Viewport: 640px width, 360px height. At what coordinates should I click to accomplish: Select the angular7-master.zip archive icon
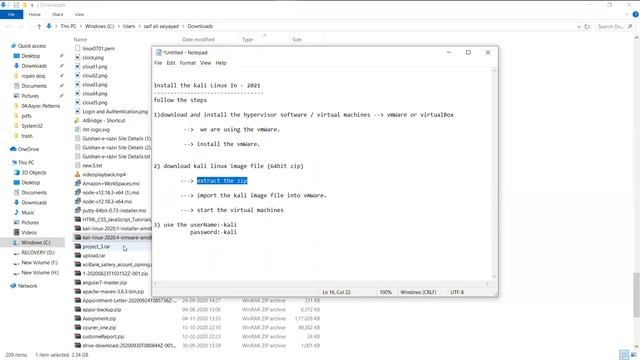(x=77, y=282)
